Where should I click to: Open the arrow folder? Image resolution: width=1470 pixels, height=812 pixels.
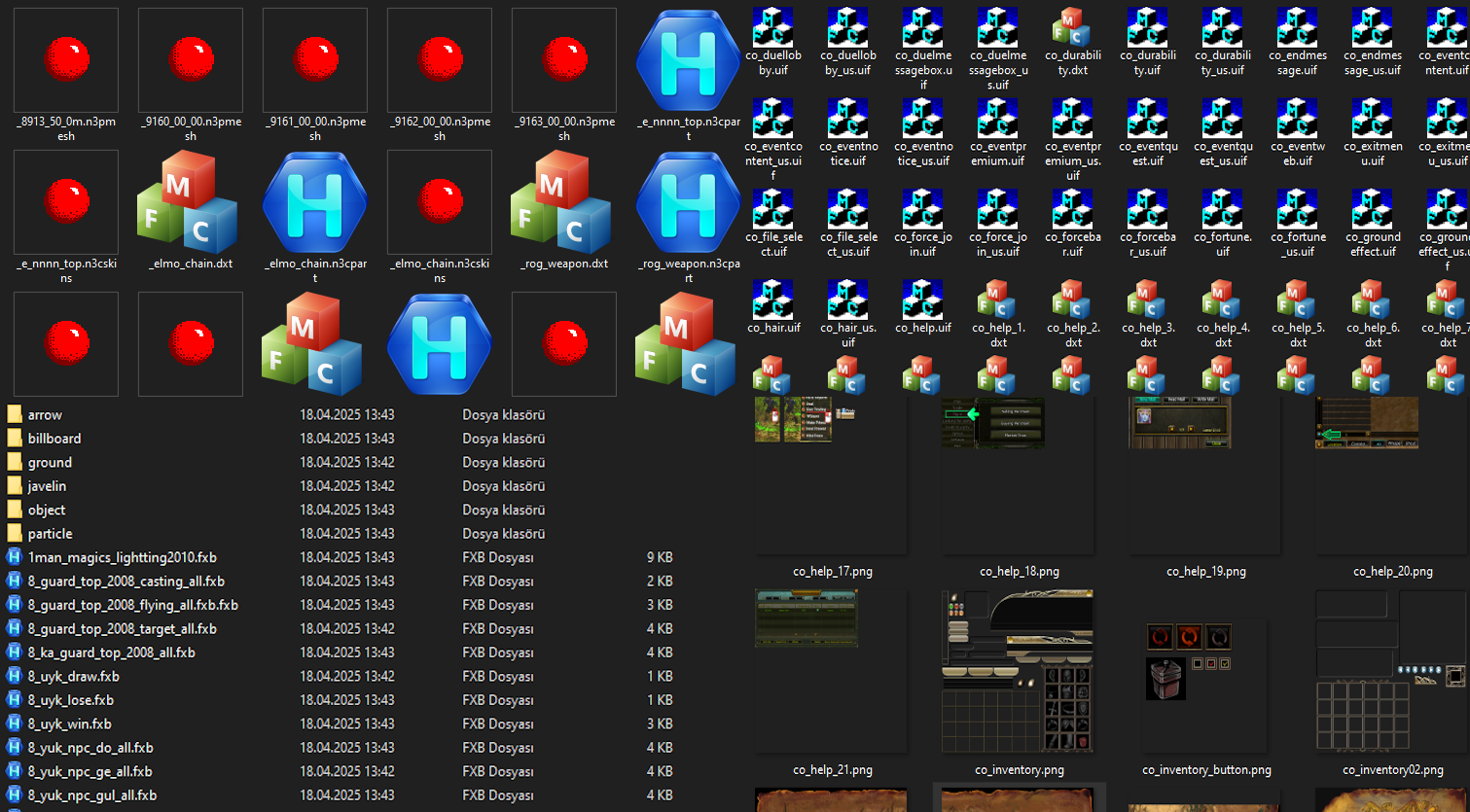45,415
